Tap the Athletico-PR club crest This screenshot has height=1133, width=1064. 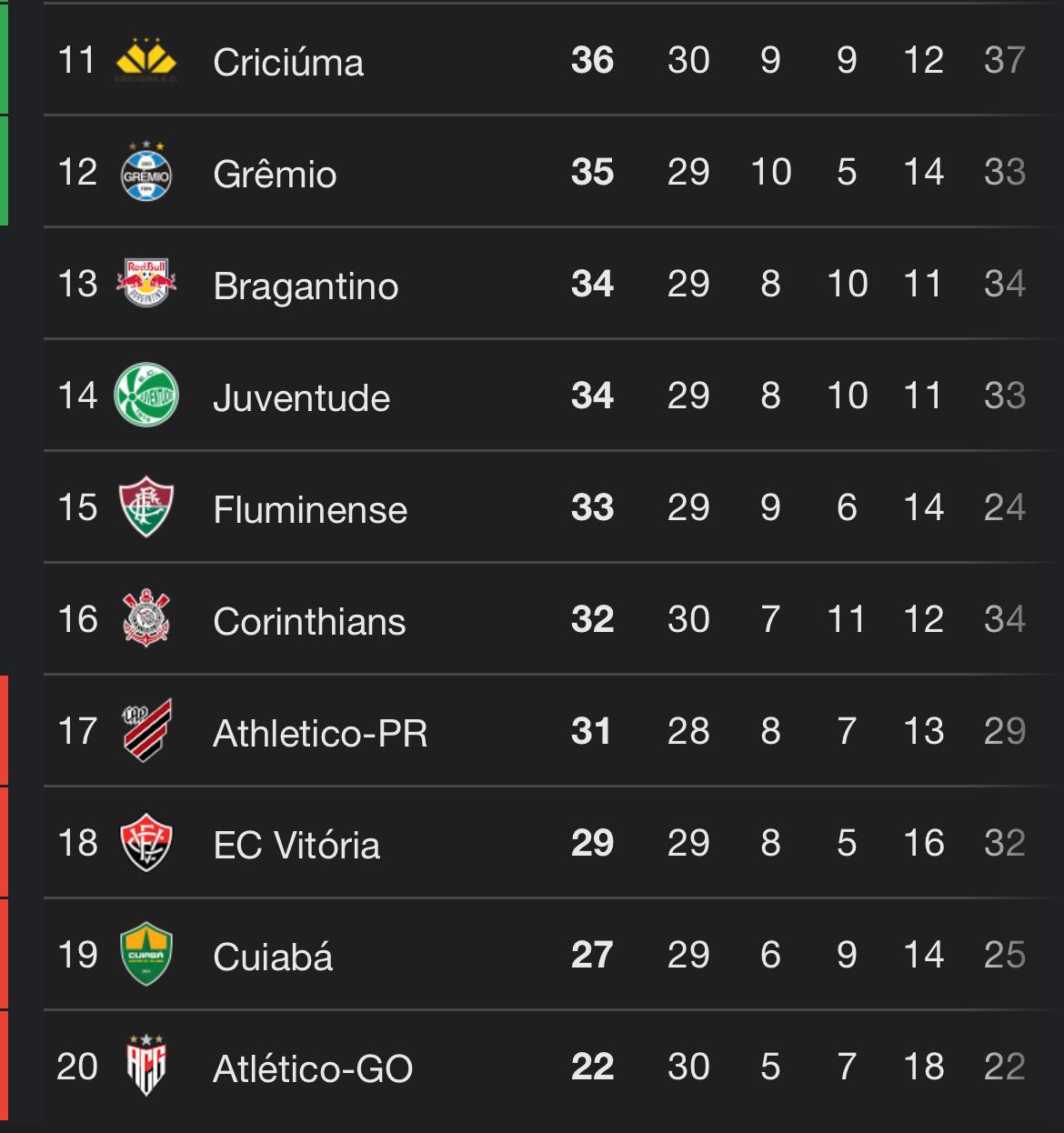point(146,730)
